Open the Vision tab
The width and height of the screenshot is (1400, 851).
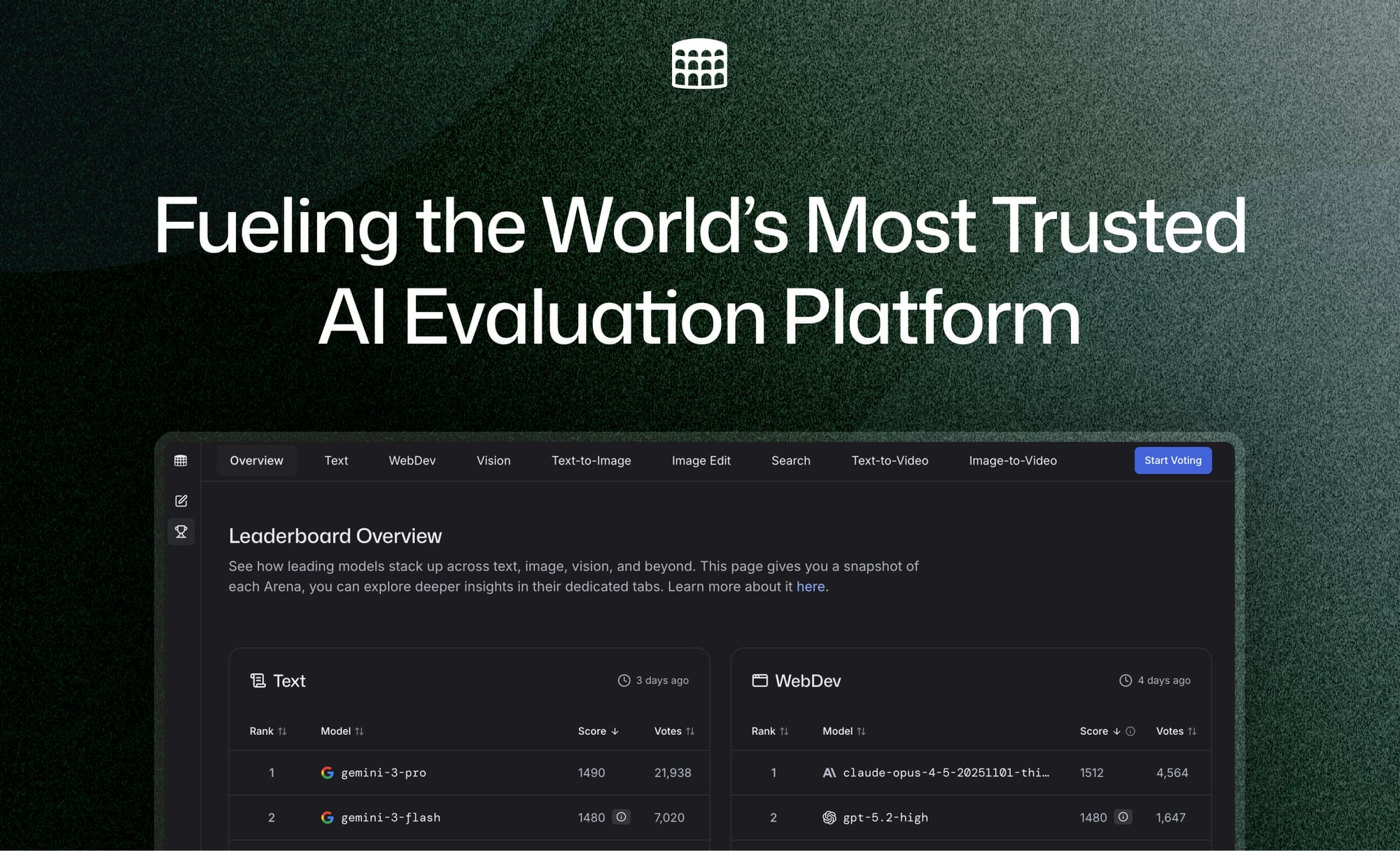click(493, 460)
